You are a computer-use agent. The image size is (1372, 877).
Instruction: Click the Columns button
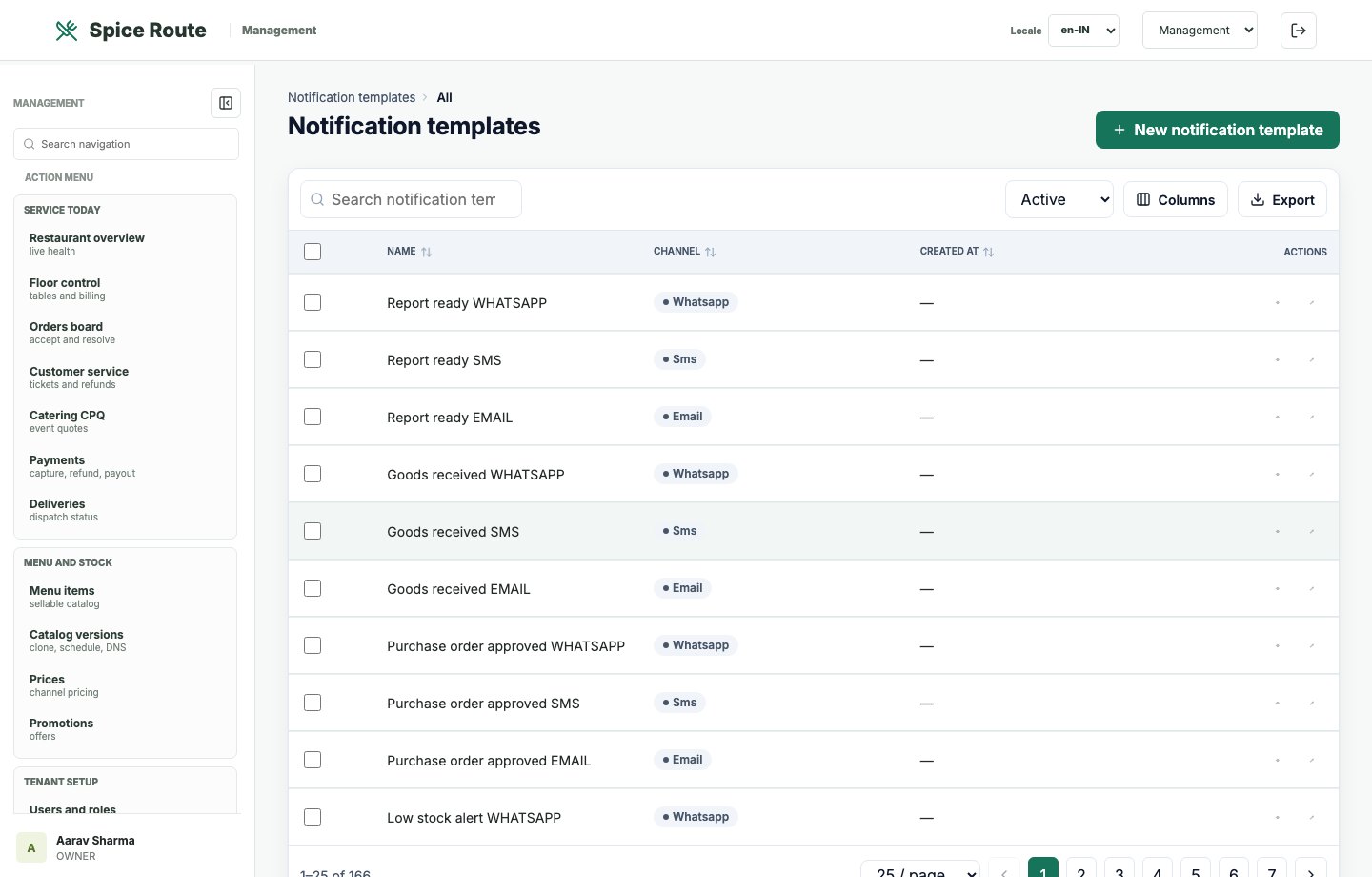click(x=1176, y=199)
